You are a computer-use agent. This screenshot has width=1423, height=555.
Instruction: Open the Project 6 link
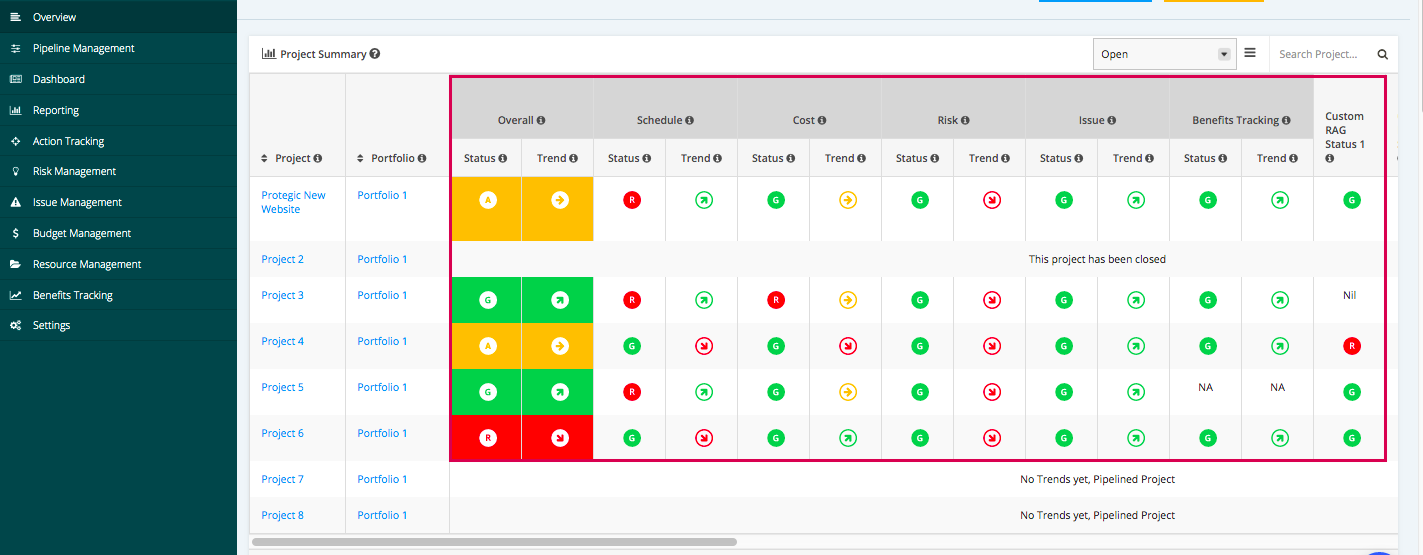283,433
